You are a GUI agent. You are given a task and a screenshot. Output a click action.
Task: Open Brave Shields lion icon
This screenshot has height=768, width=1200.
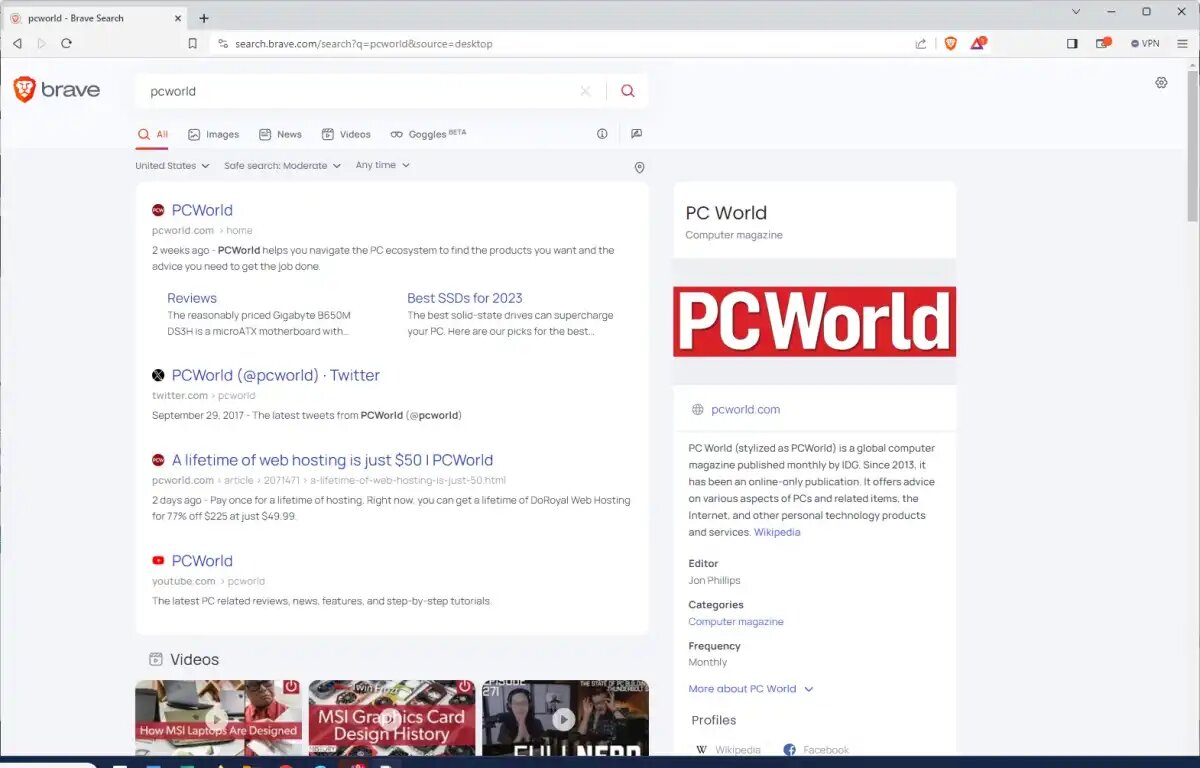[950, 43]
